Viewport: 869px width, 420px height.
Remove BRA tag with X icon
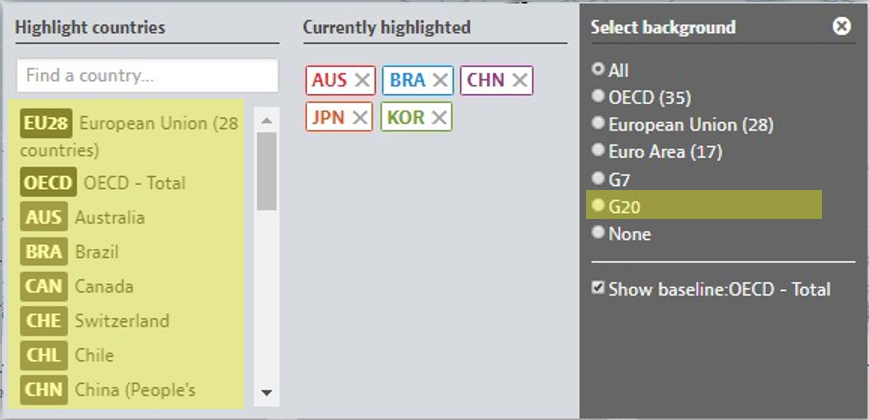click(x=440, y=81)
